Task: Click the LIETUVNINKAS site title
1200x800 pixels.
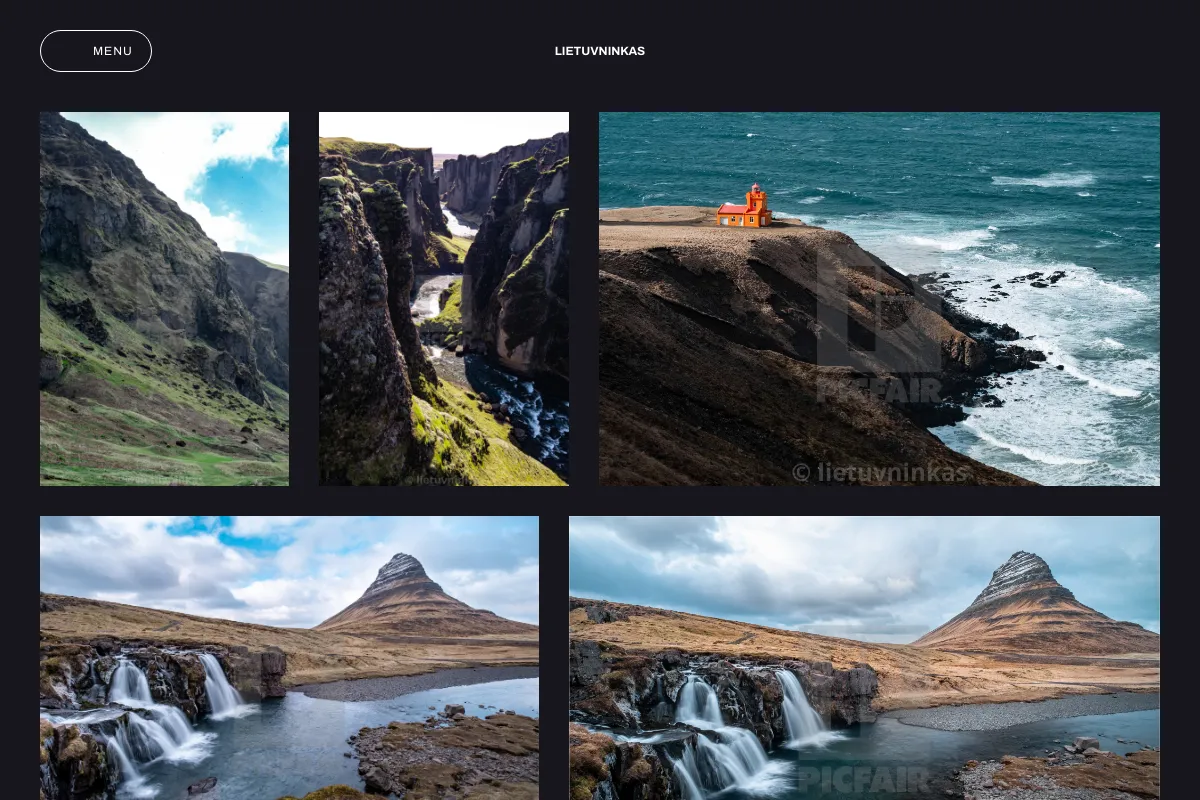Action: (600, 51)
